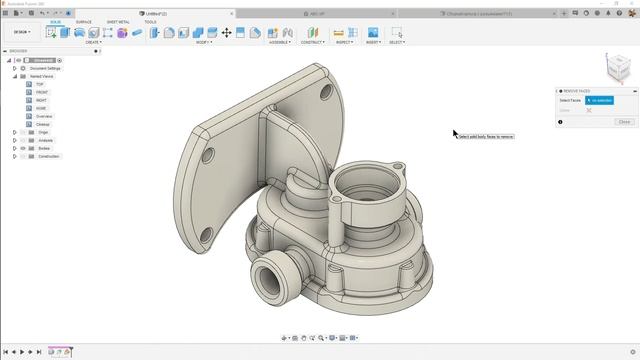Click the Display Settings icon in navigation bar
Screen dimensions: 640x360
pyautogui.click(x=332, y=338)
